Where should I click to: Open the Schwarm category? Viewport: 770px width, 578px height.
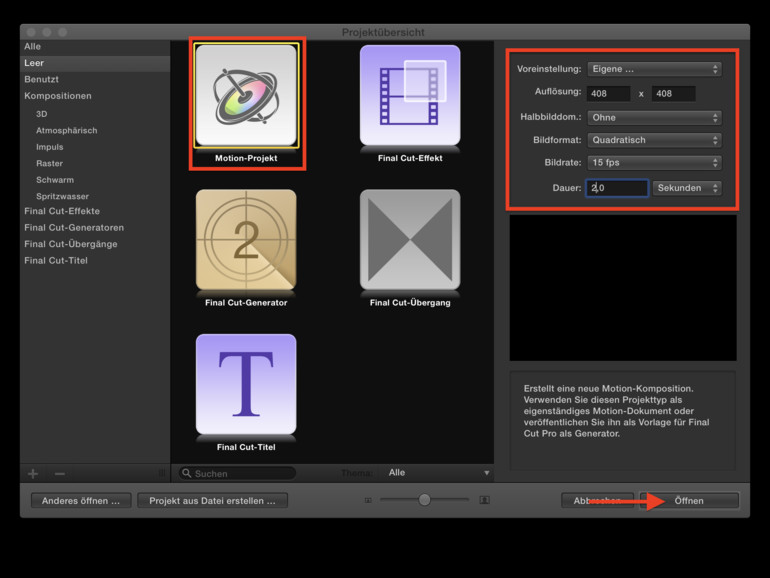coord(55,180)
